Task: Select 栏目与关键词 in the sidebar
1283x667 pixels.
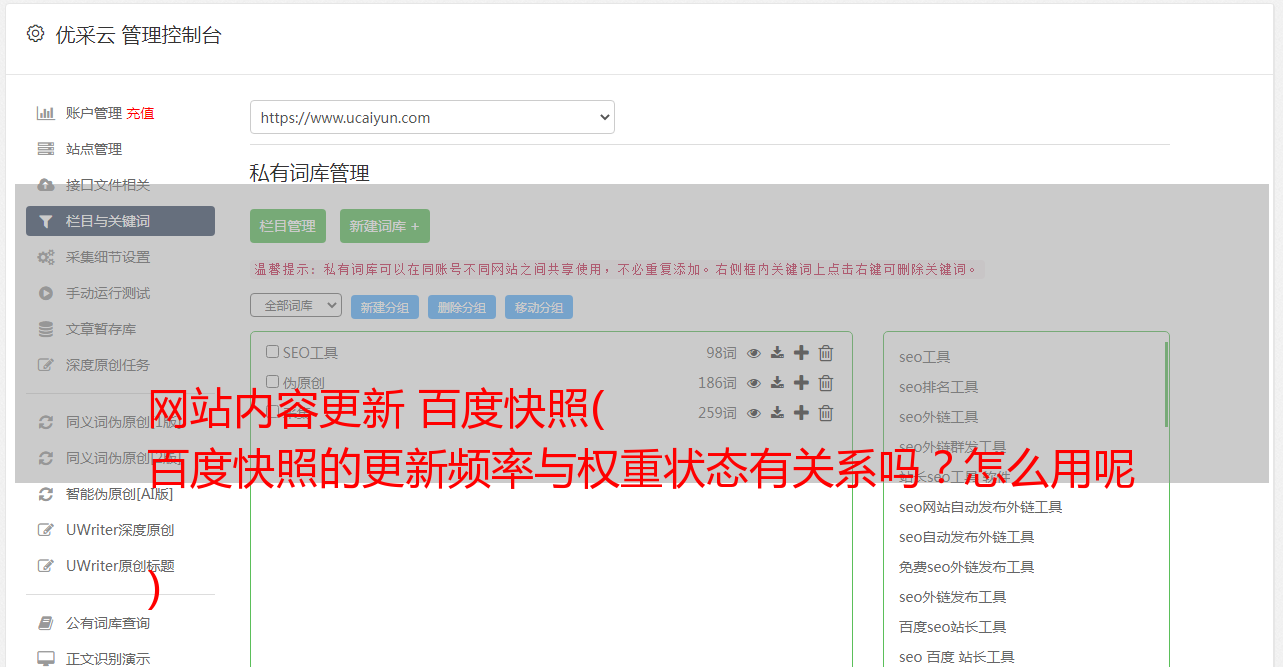Action: pos(120,221)
